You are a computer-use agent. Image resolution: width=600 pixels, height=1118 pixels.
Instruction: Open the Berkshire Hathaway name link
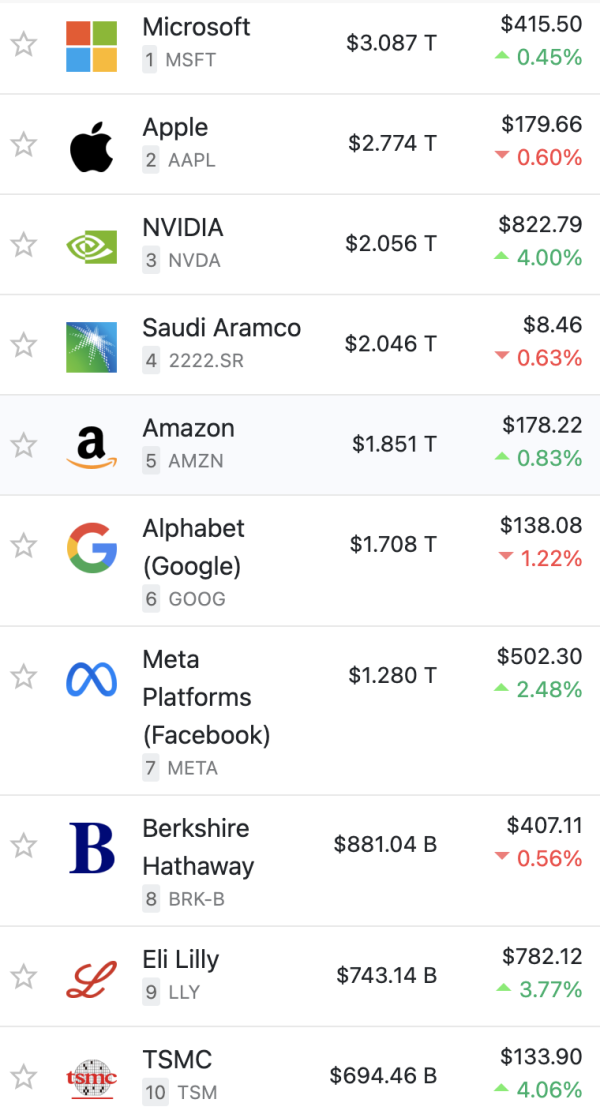198,847
